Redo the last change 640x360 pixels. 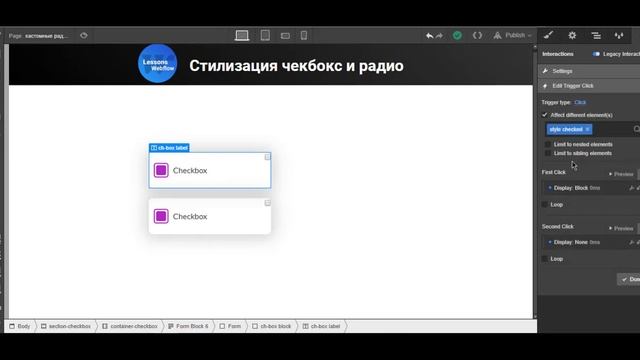tap(440, 36)
